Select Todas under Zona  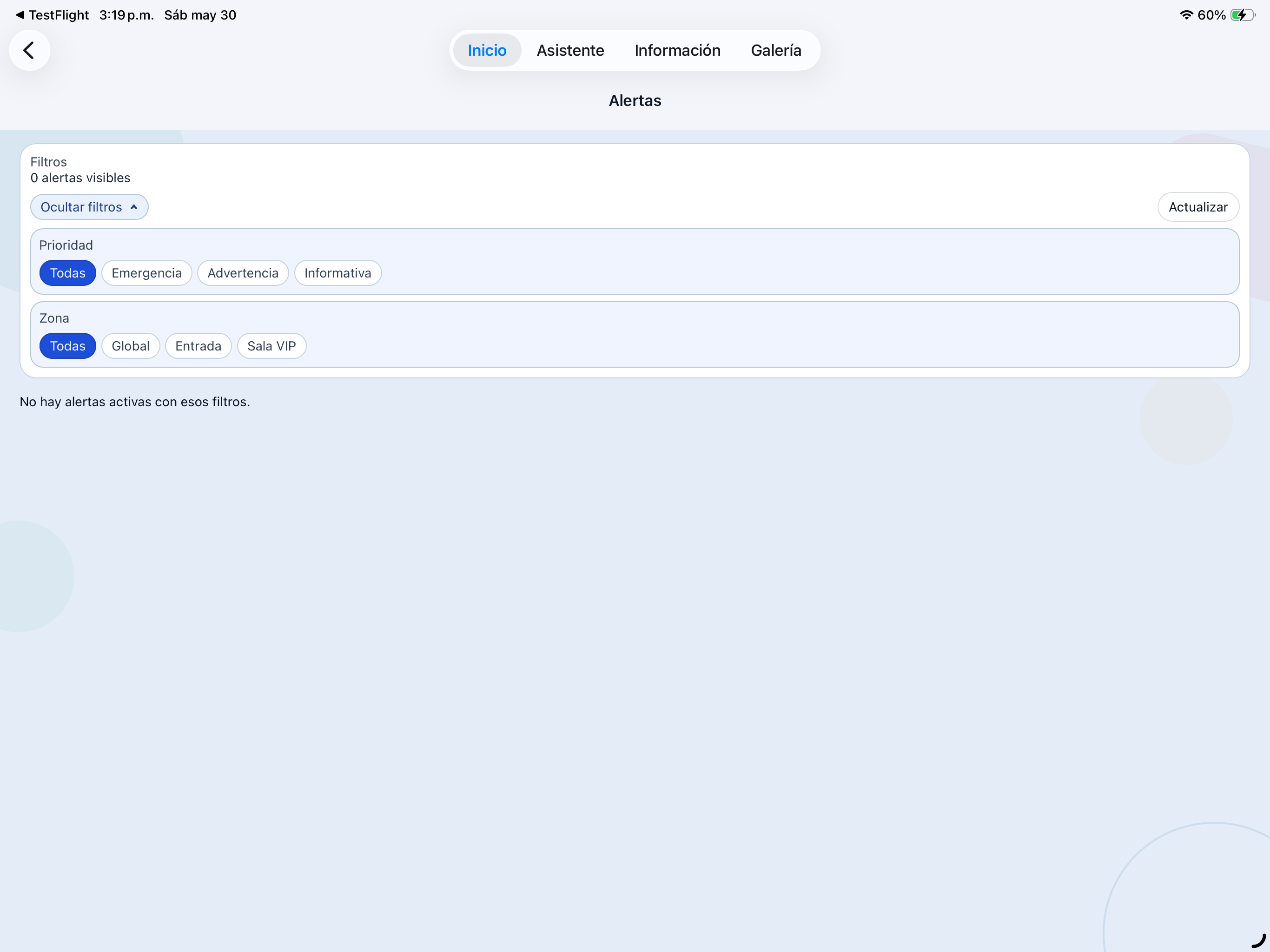pos(68,346)
